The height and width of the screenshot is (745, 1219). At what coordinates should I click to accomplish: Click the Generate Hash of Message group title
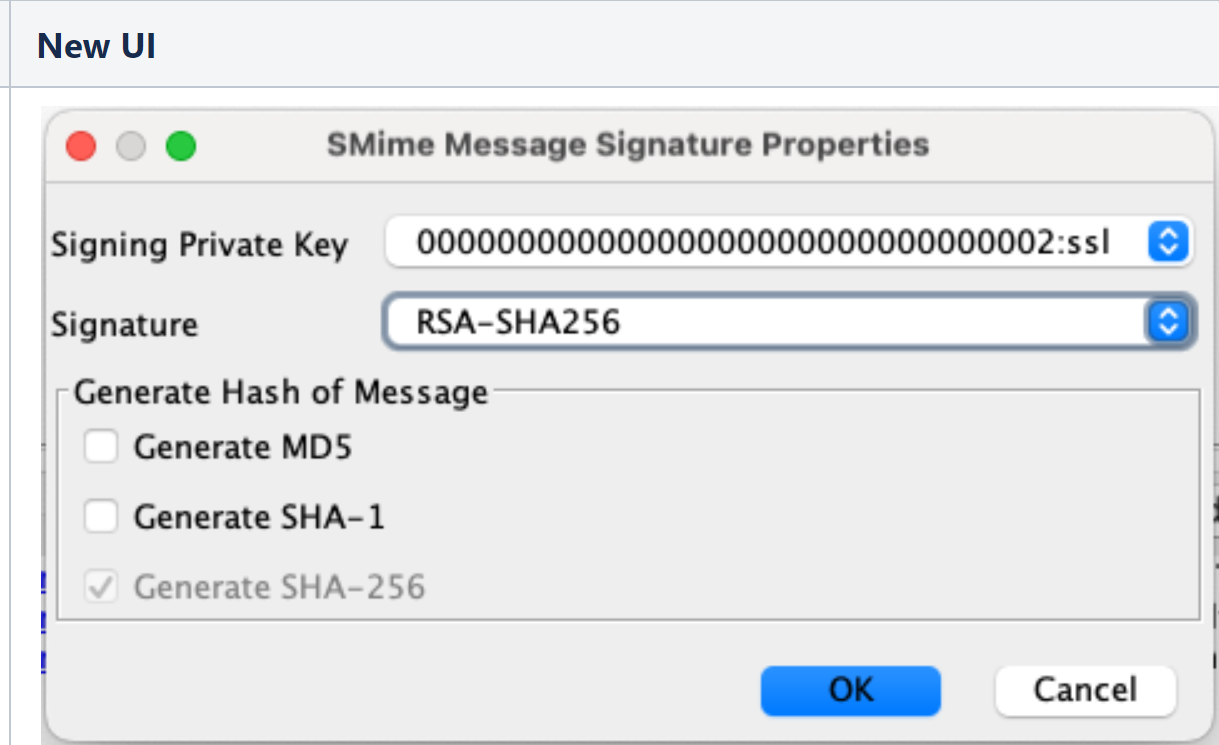point(281,392)
